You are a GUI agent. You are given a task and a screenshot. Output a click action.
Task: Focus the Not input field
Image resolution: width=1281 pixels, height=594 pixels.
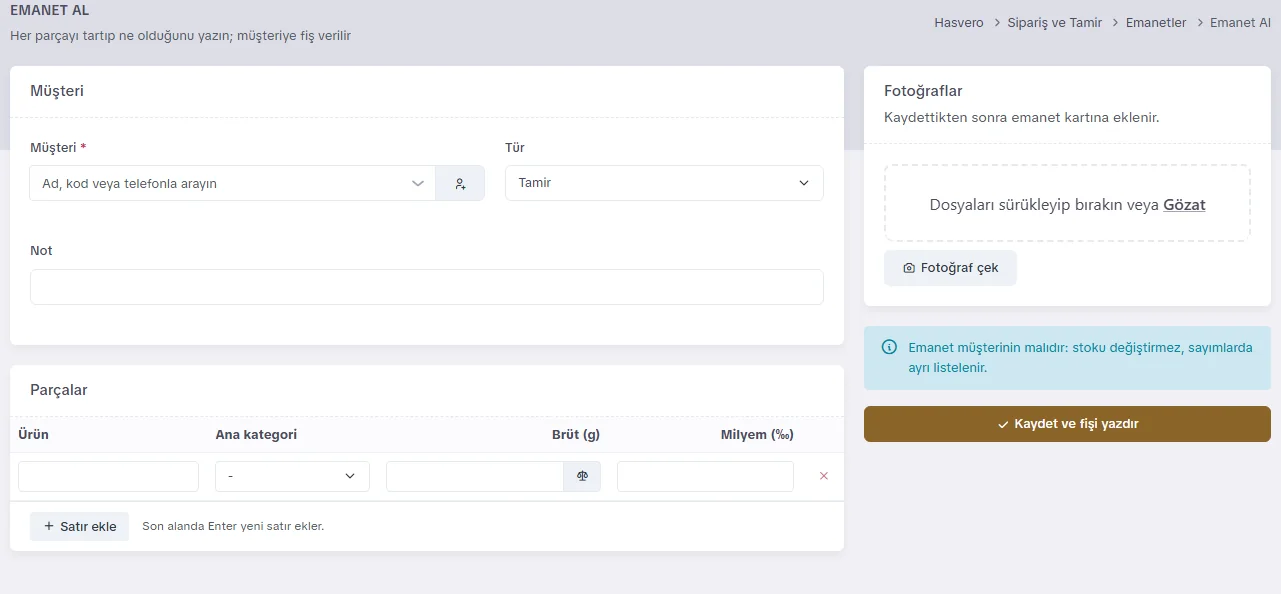[427, 287]
